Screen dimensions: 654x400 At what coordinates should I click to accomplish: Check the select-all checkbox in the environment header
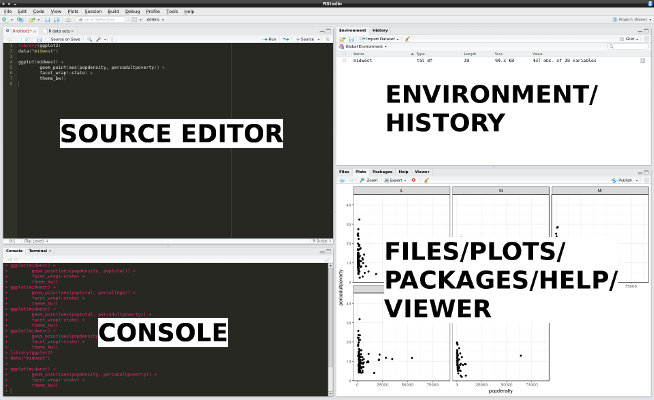click(x=343, y=53)
